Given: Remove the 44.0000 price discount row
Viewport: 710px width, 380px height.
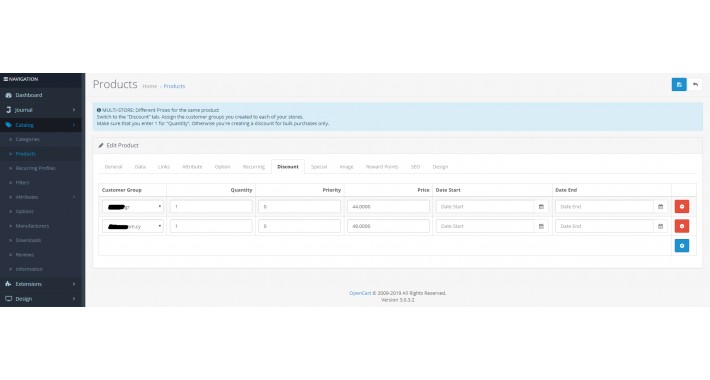Looking at the screenshot, I should 681,207.
